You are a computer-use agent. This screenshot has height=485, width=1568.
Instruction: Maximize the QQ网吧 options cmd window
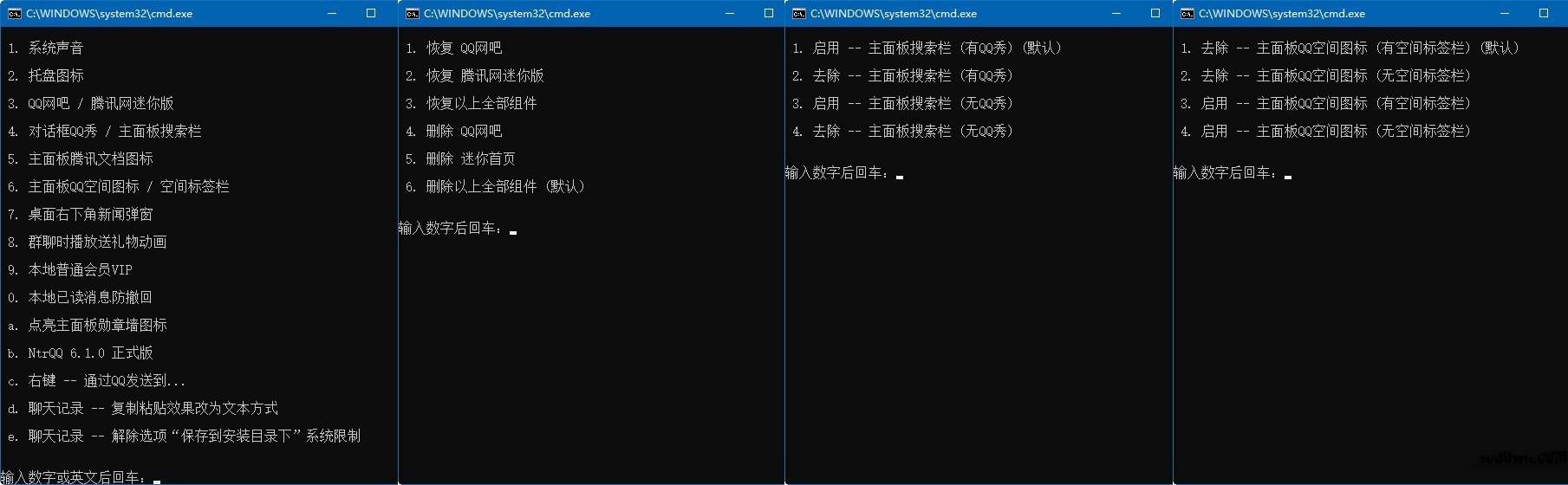(768, 14)
